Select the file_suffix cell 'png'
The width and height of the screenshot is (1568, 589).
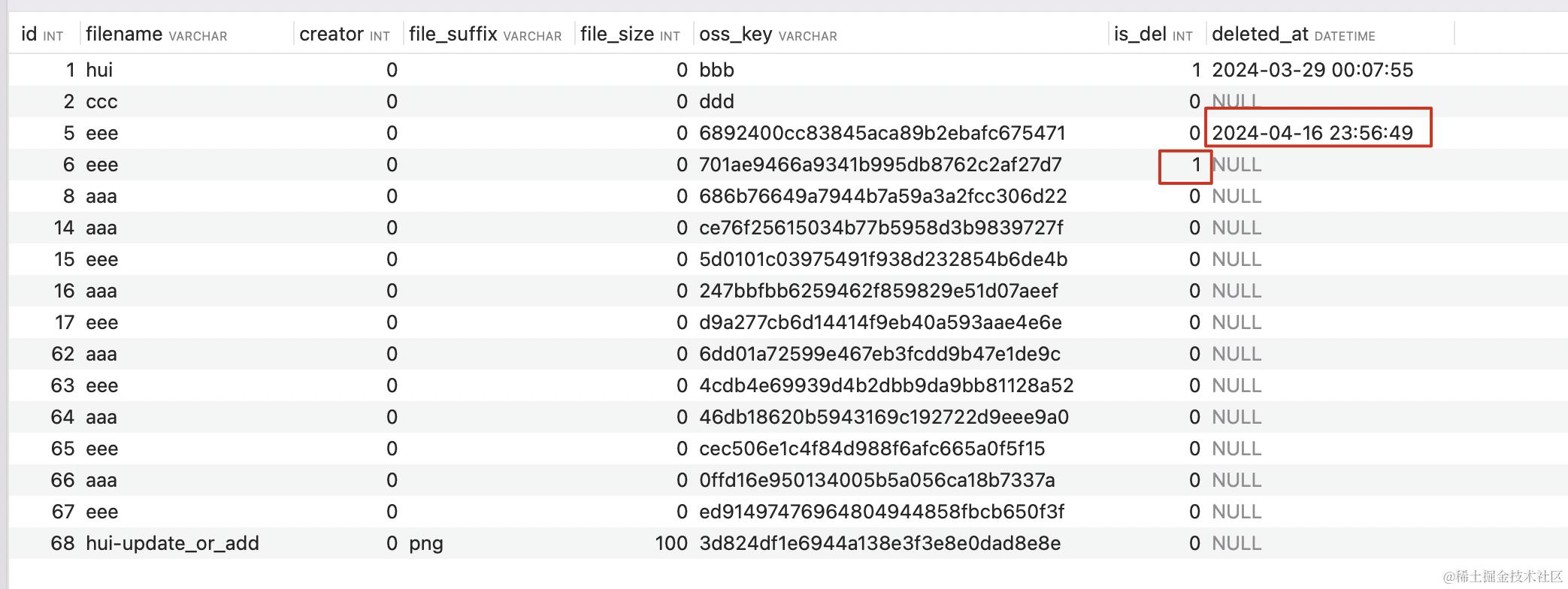(426, 545)
